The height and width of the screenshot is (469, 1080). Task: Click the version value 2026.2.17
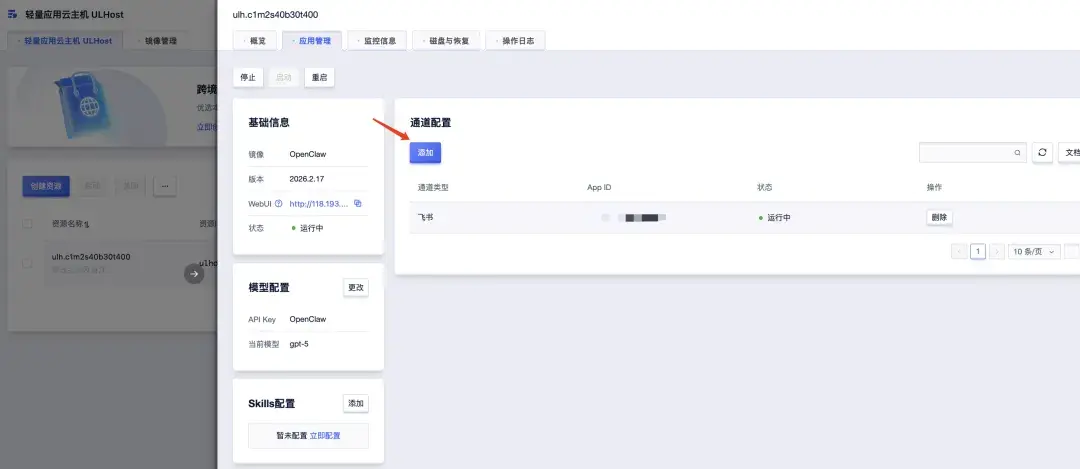tap(307, 178)
